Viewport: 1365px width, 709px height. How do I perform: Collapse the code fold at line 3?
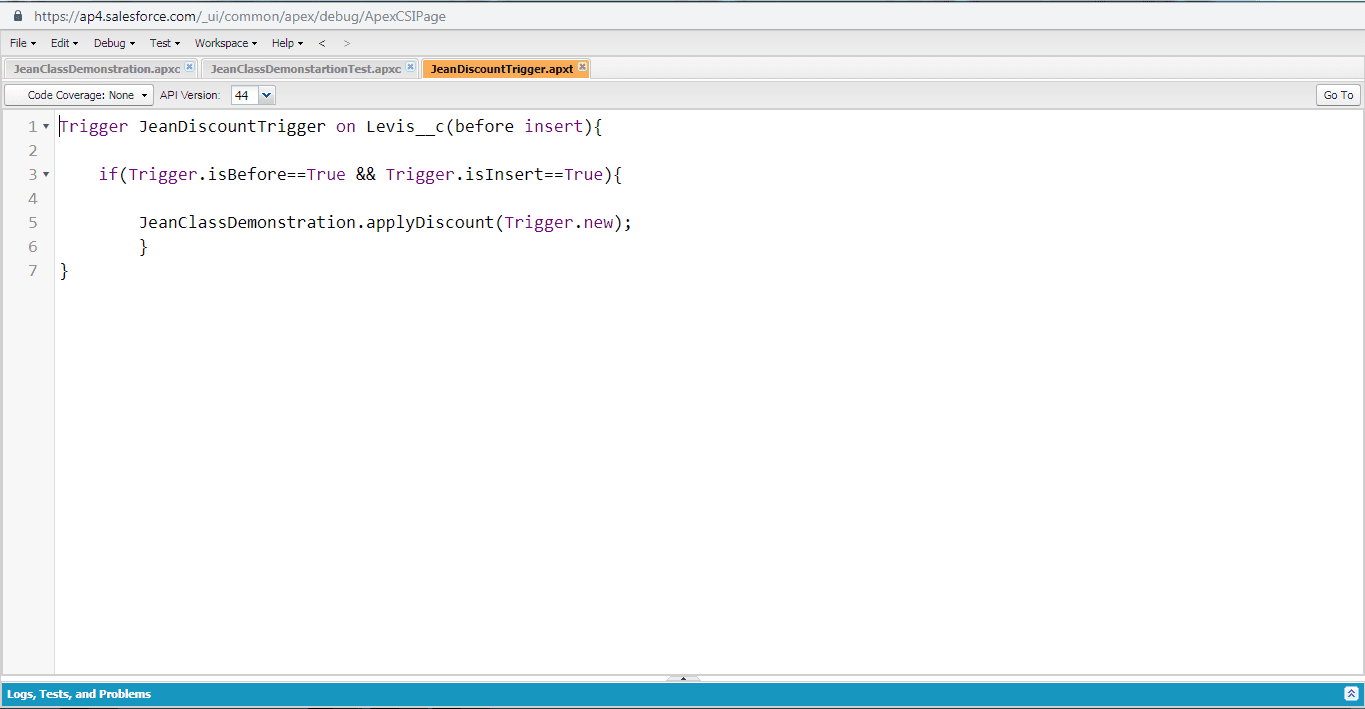46,174
